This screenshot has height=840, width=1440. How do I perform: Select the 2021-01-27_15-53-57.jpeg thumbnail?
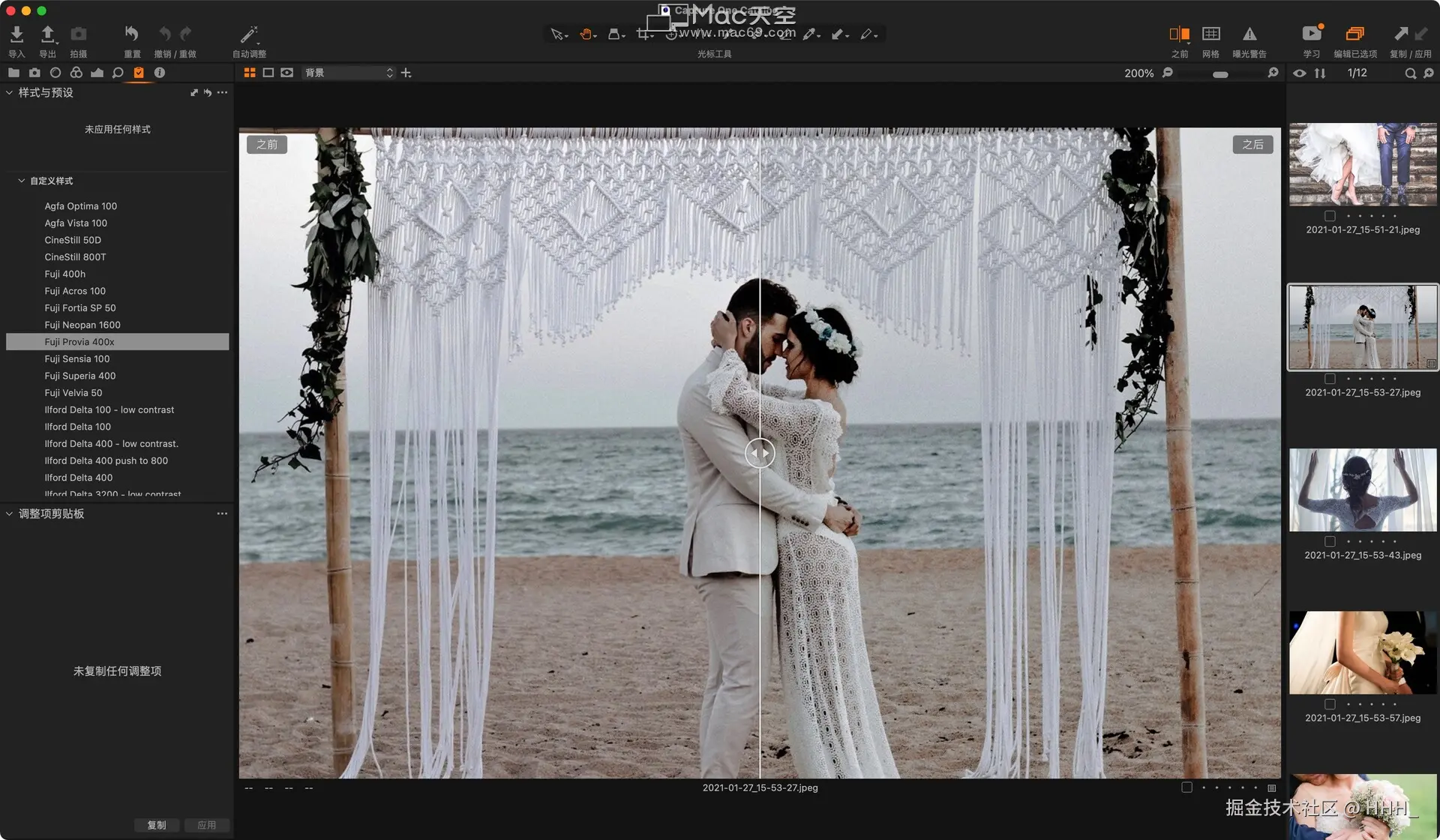[x=1362, y=652]
